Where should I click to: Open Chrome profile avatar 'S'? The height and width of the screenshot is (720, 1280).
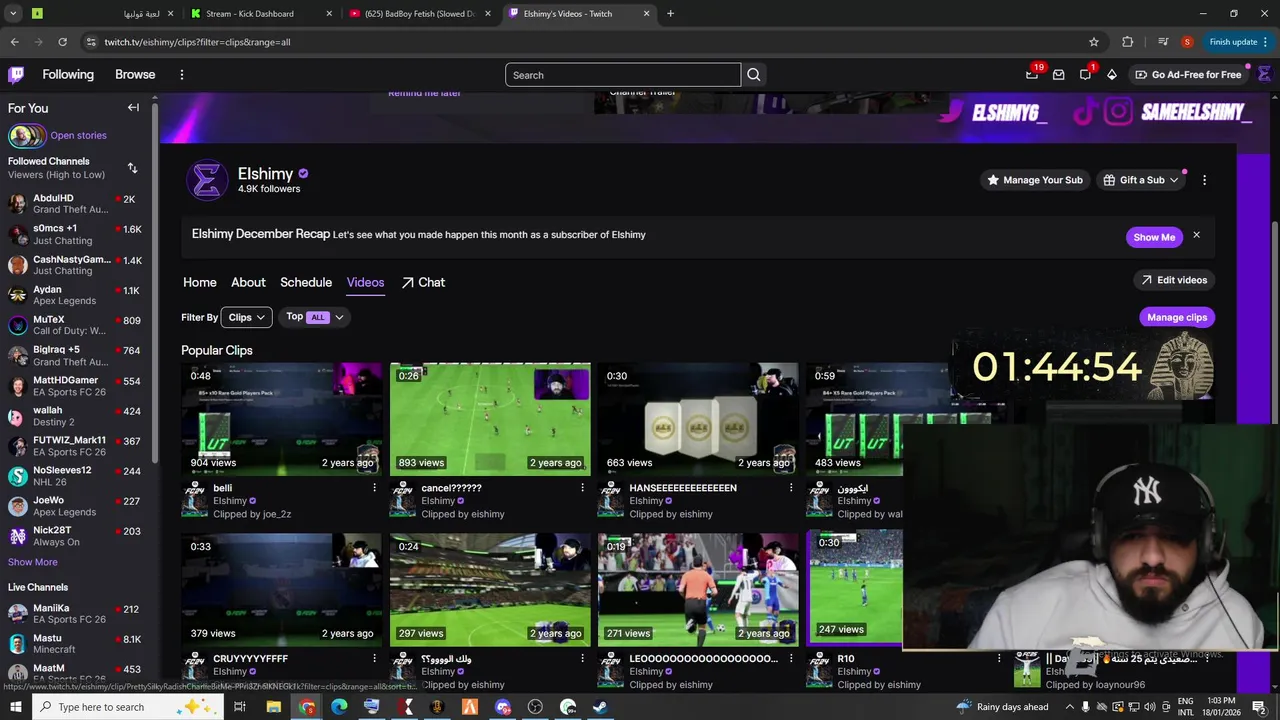coord(1187,42)
